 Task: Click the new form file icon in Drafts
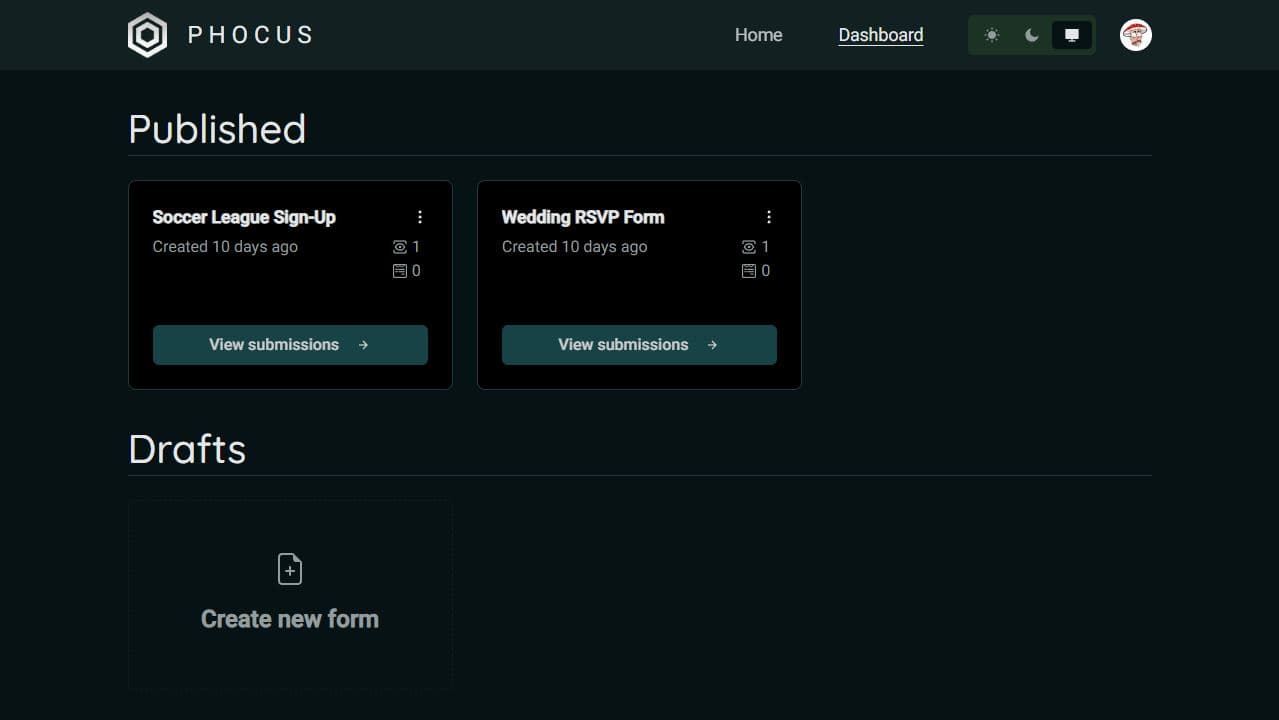(x=289, y=568)
